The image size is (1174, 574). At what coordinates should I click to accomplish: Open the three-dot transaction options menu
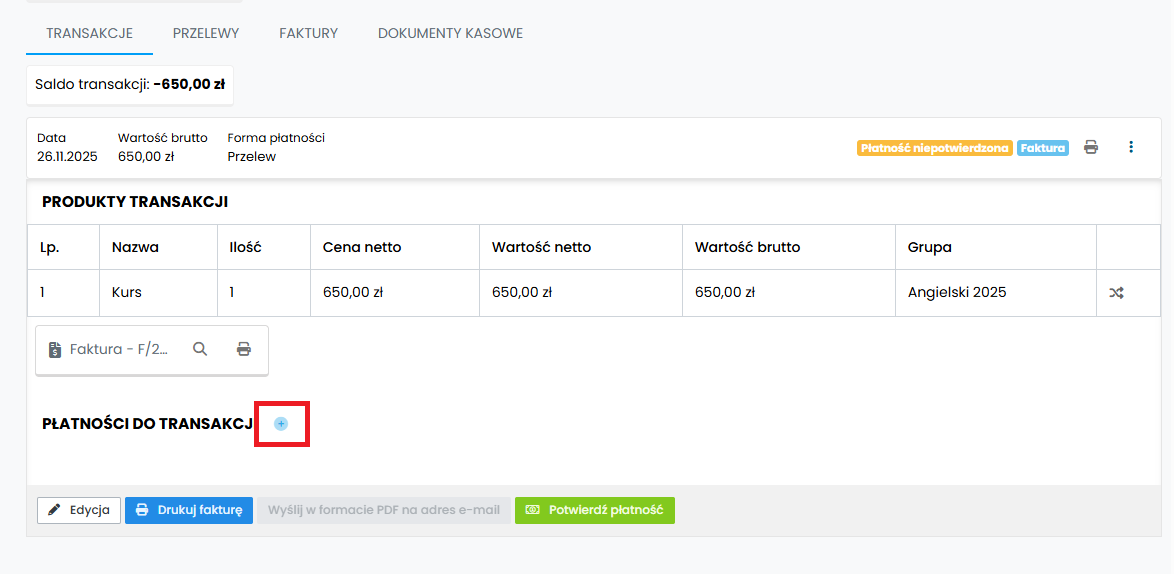(x=1131, y=147)
